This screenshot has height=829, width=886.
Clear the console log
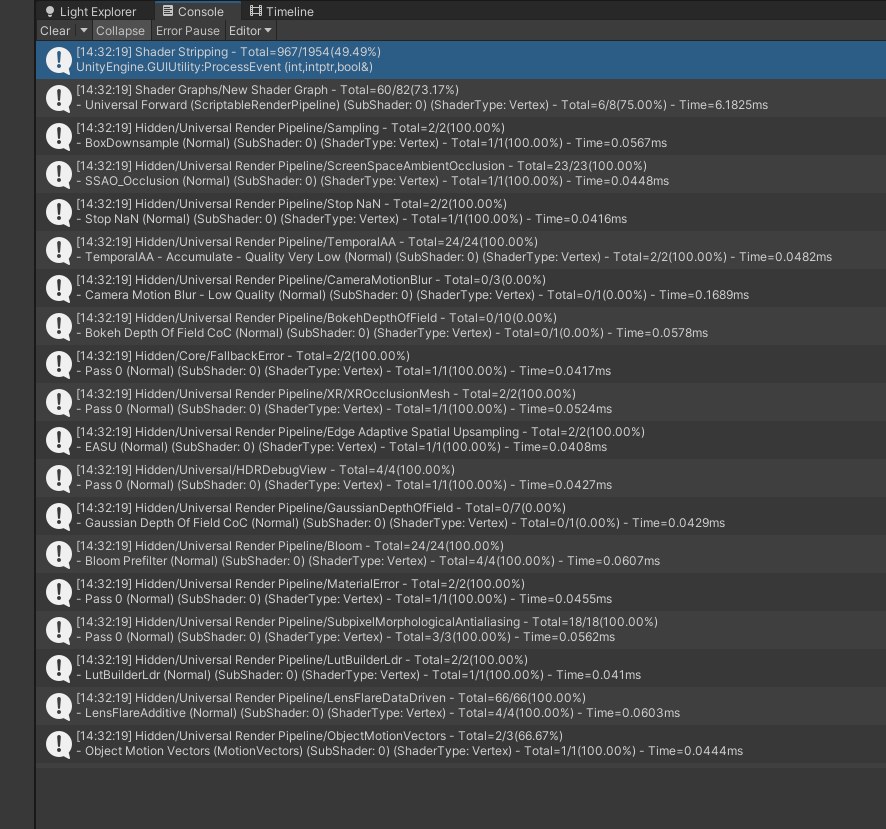click(x=55, y=31)
